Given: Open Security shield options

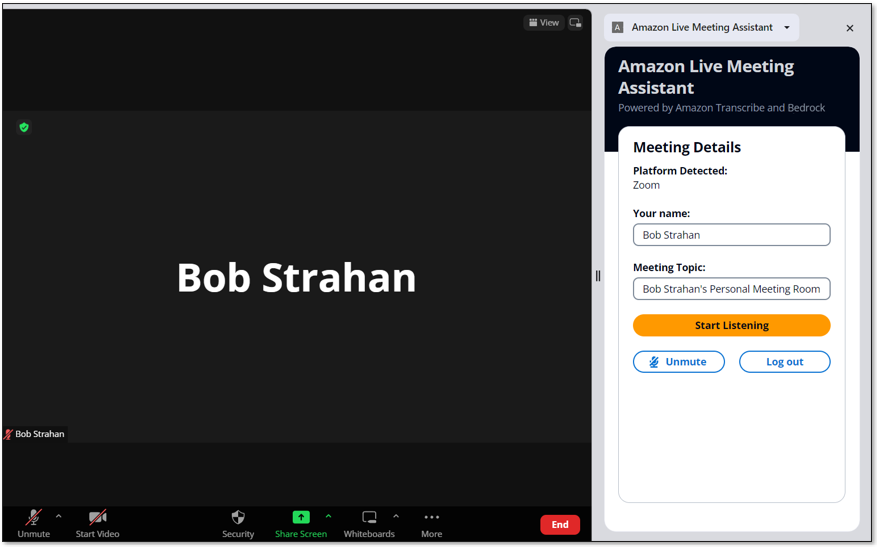Looking at the screenshot, I should pos(238,524).
